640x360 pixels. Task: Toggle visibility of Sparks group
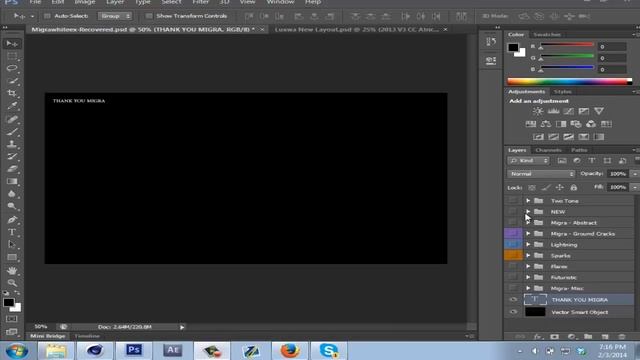pyautogui.click(x=513, y=256)
